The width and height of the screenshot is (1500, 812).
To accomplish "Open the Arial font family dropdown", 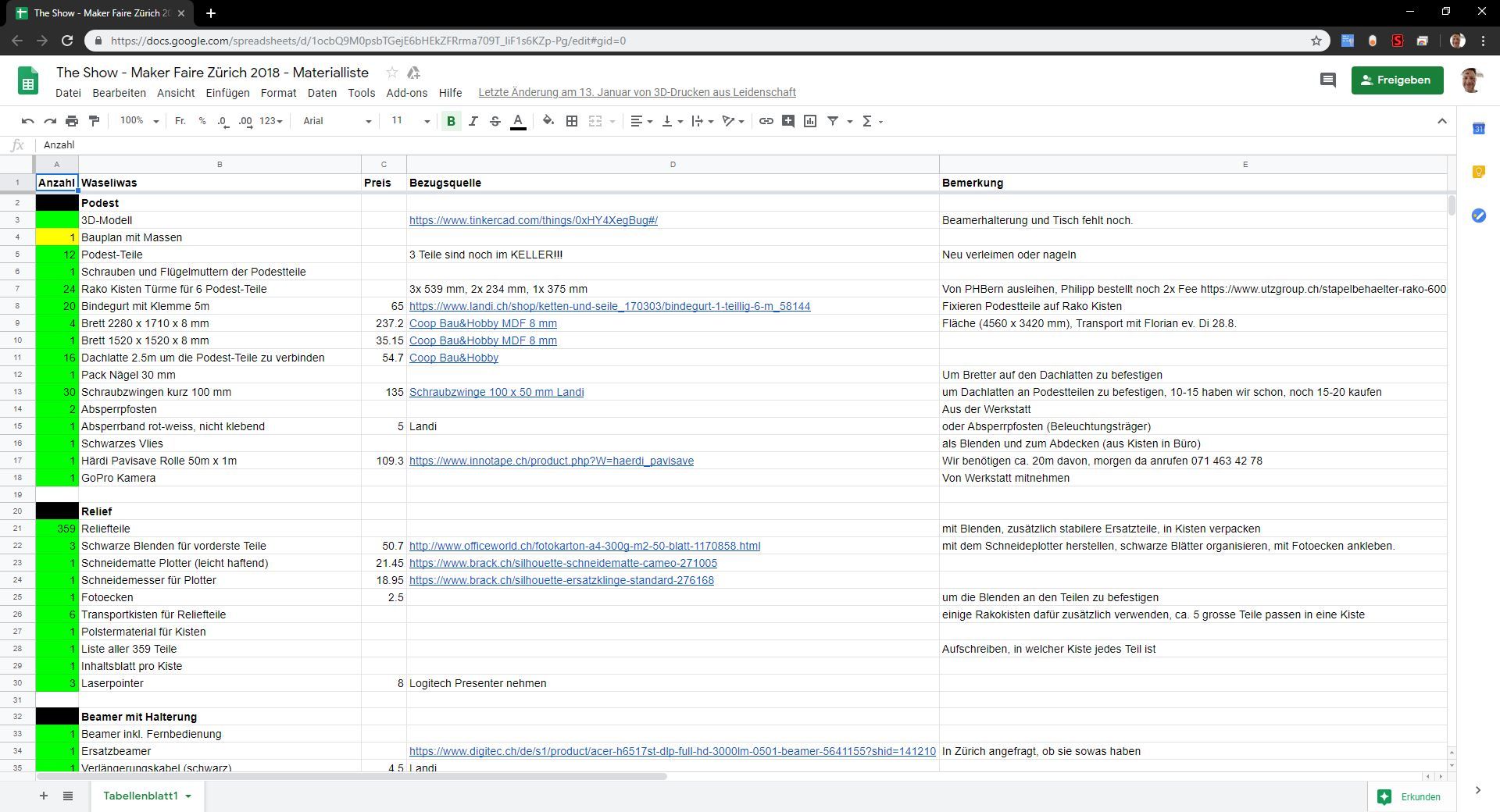I will (x=337, y=121).
